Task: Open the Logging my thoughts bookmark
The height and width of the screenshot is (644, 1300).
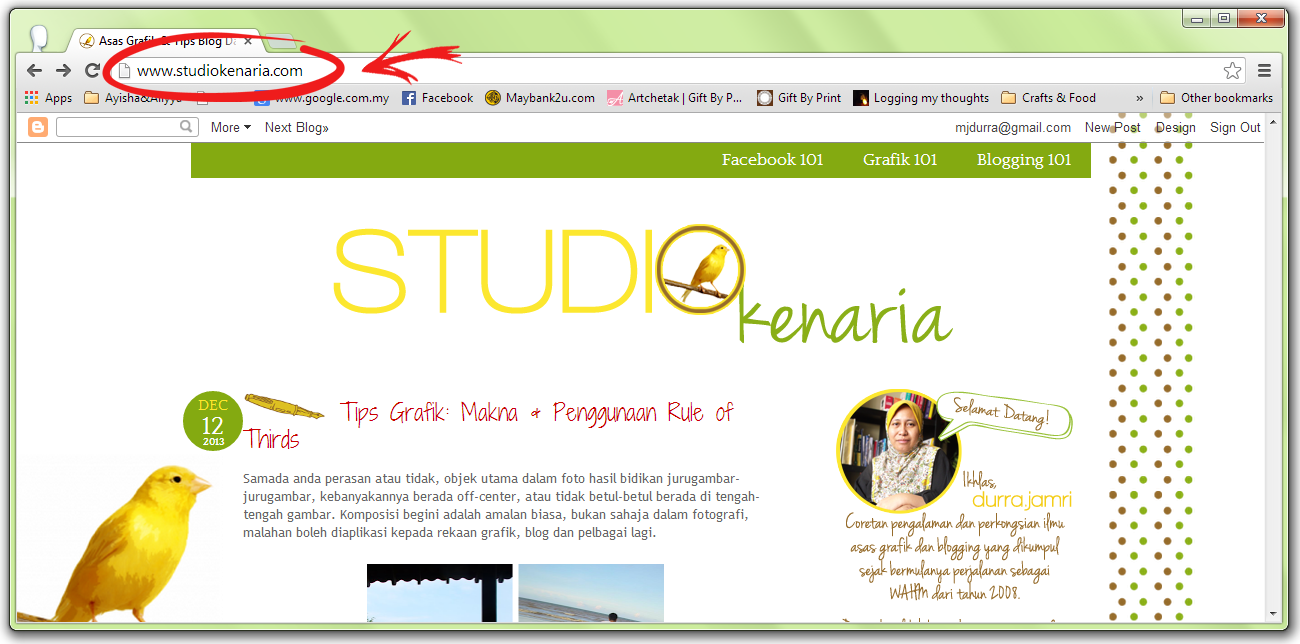Action: [861, 97]
